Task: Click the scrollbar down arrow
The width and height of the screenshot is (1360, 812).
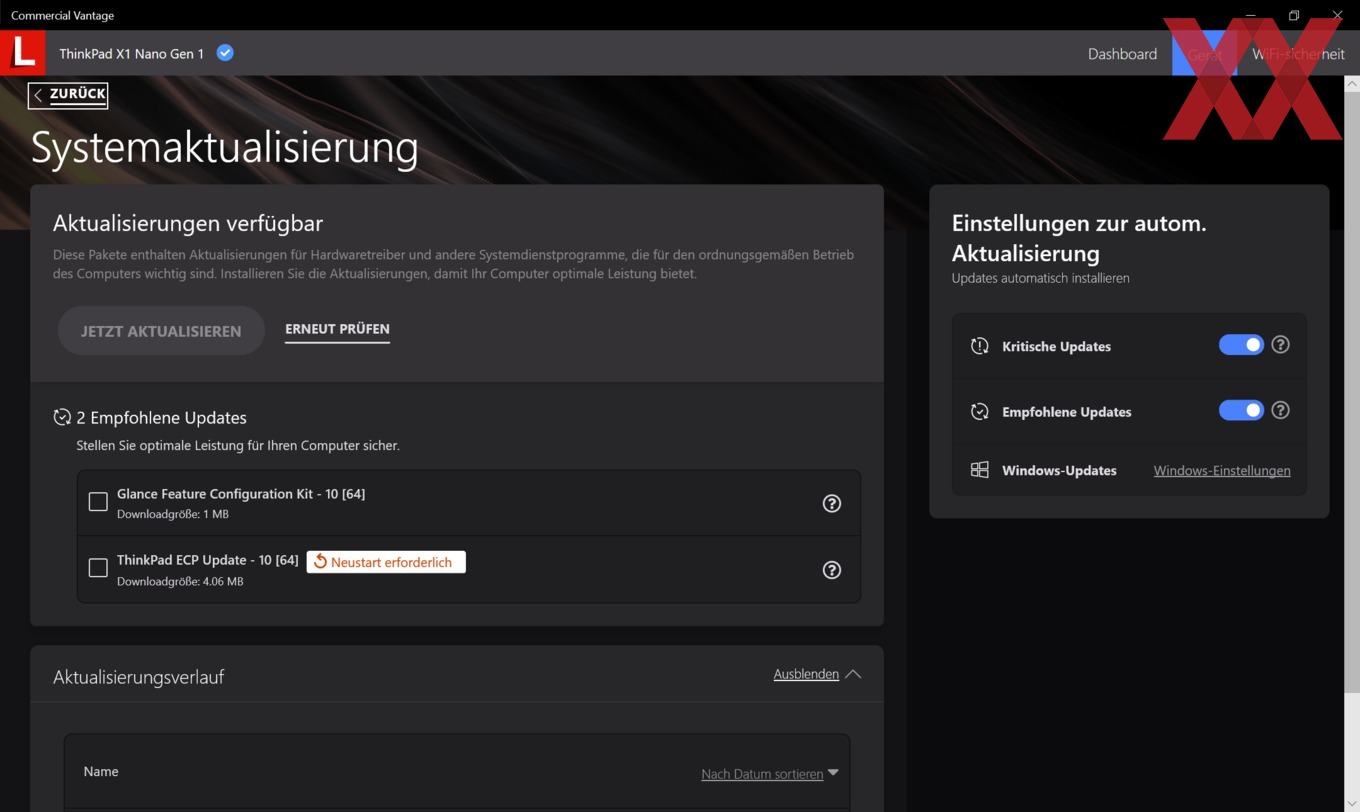Action: 1353,804
